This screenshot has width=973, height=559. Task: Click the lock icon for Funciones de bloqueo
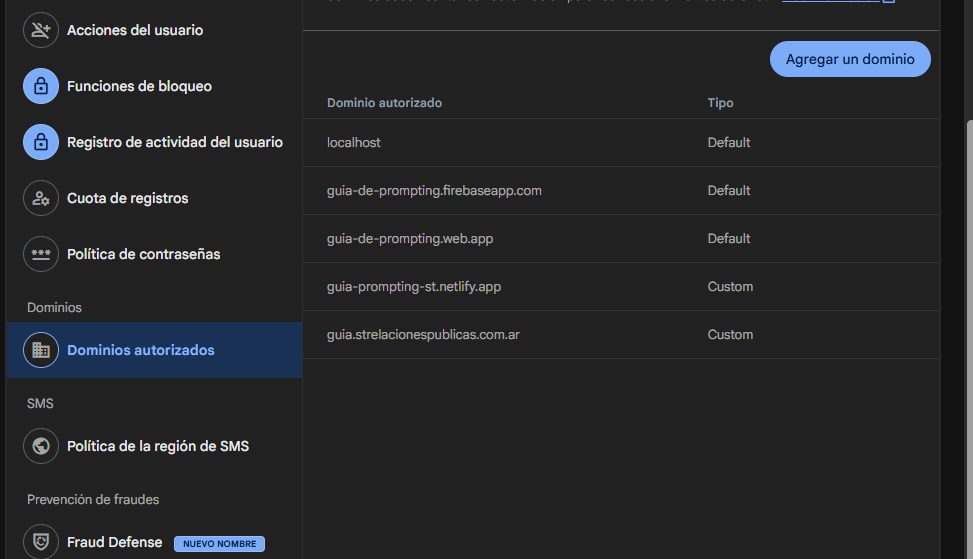tap(41, 86)
